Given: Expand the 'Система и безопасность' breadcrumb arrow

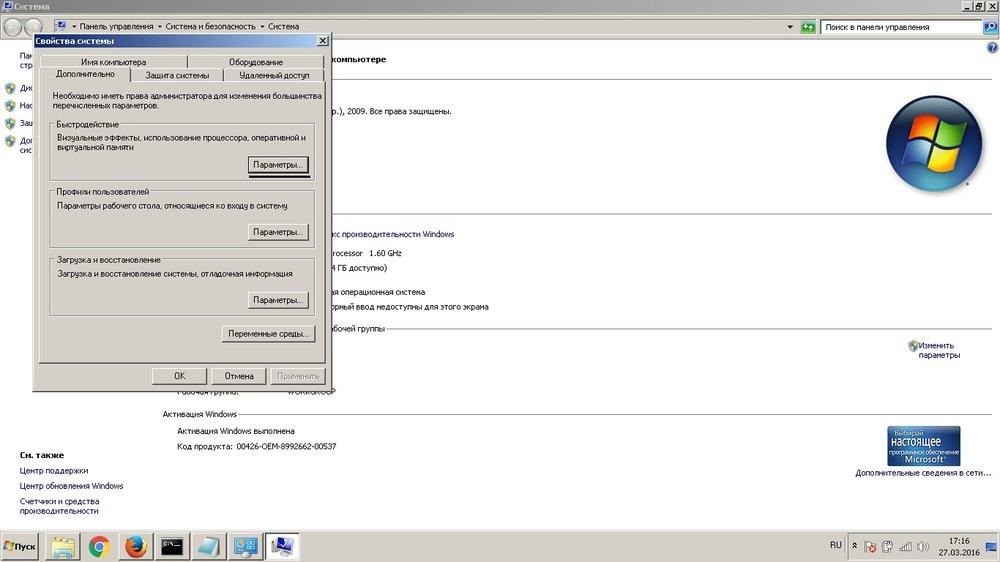Looking at the screenshot, I should (x=262, y=27).
